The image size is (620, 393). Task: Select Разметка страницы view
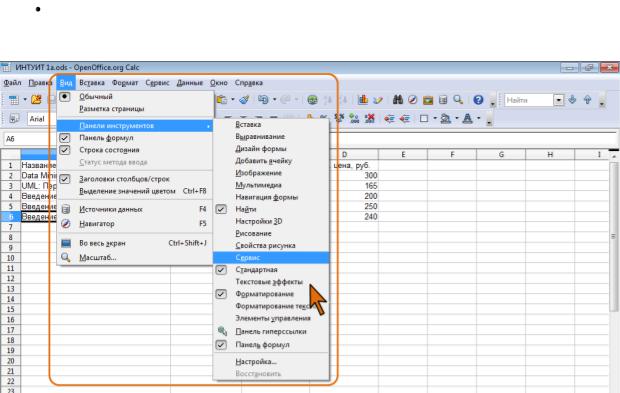112,109
